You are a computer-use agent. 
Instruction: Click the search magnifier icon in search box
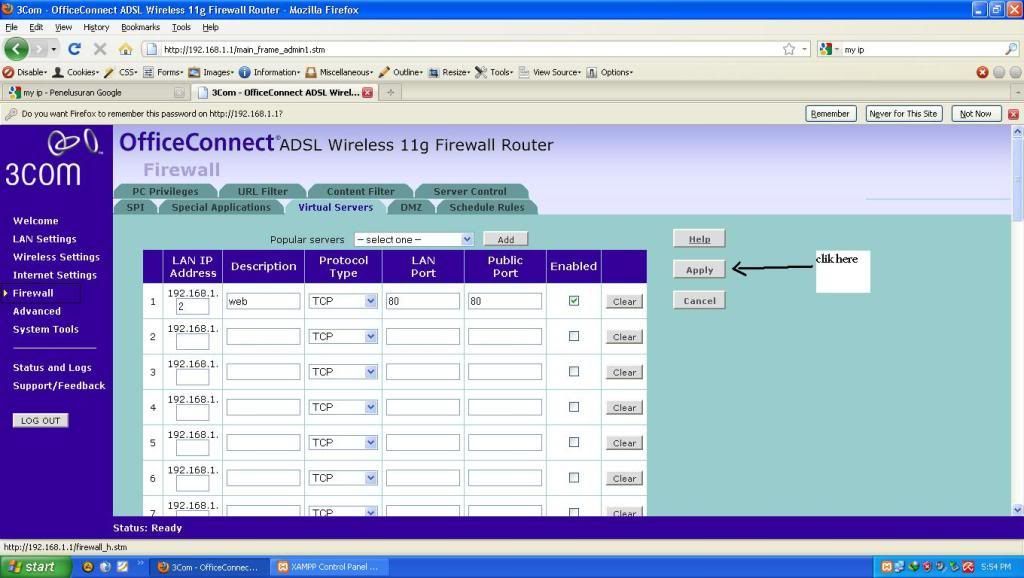[1010, 48]
